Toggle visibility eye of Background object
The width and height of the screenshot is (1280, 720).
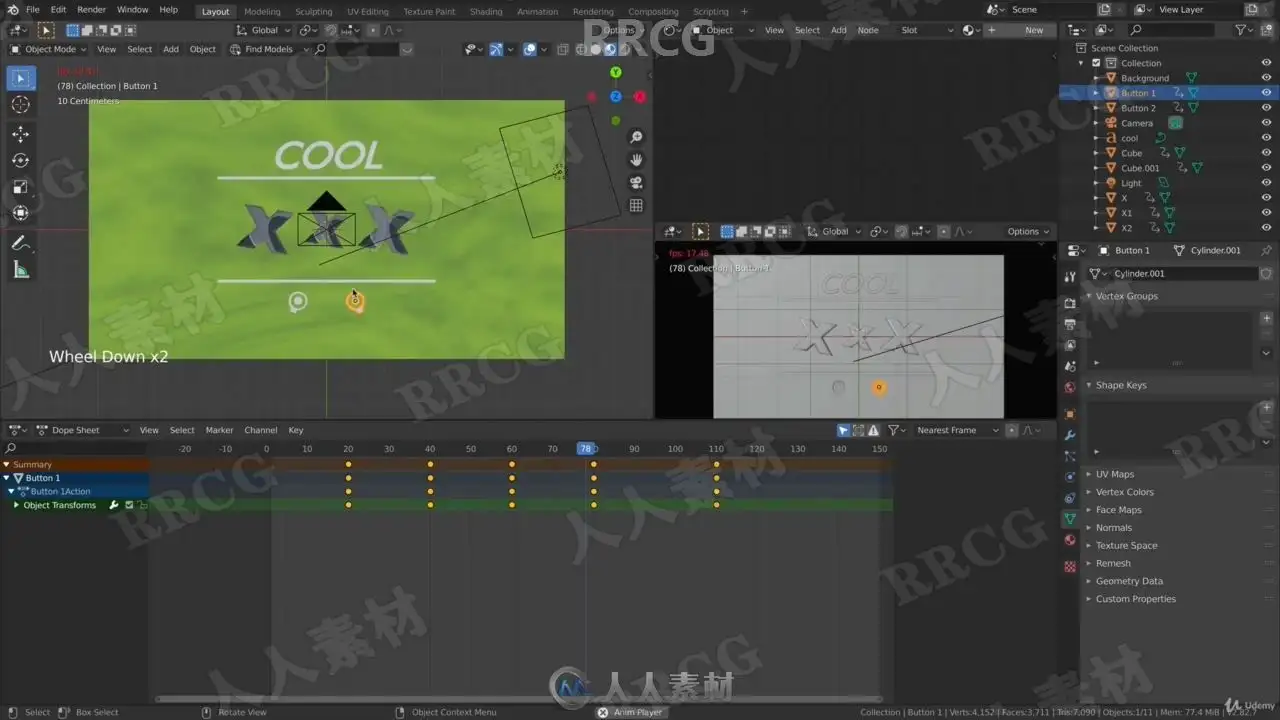(1266, 78)
